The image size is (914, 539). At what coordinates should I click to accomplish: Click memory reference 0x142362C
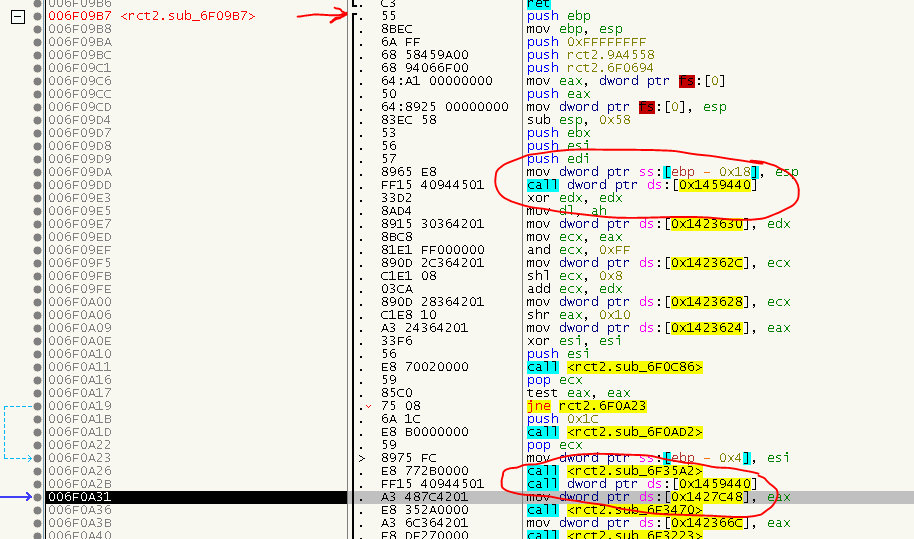tap(707, 263)
